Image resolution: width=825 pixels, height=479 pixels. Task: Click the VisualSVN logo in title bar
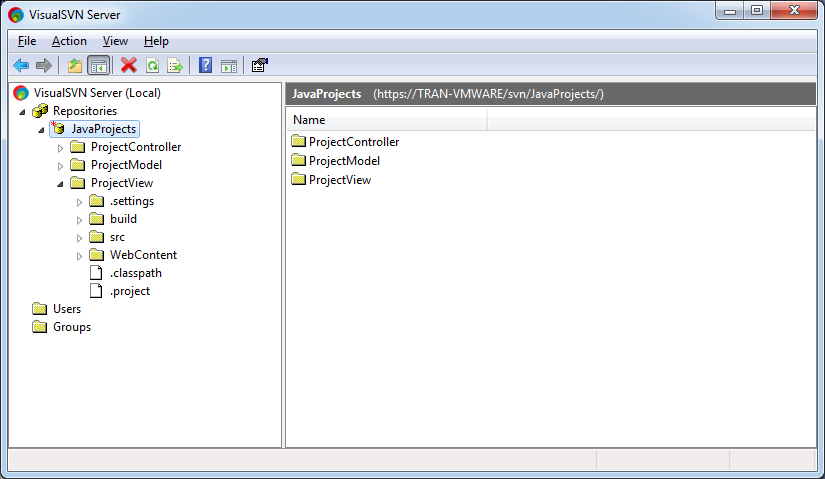[x=16, y=15]
